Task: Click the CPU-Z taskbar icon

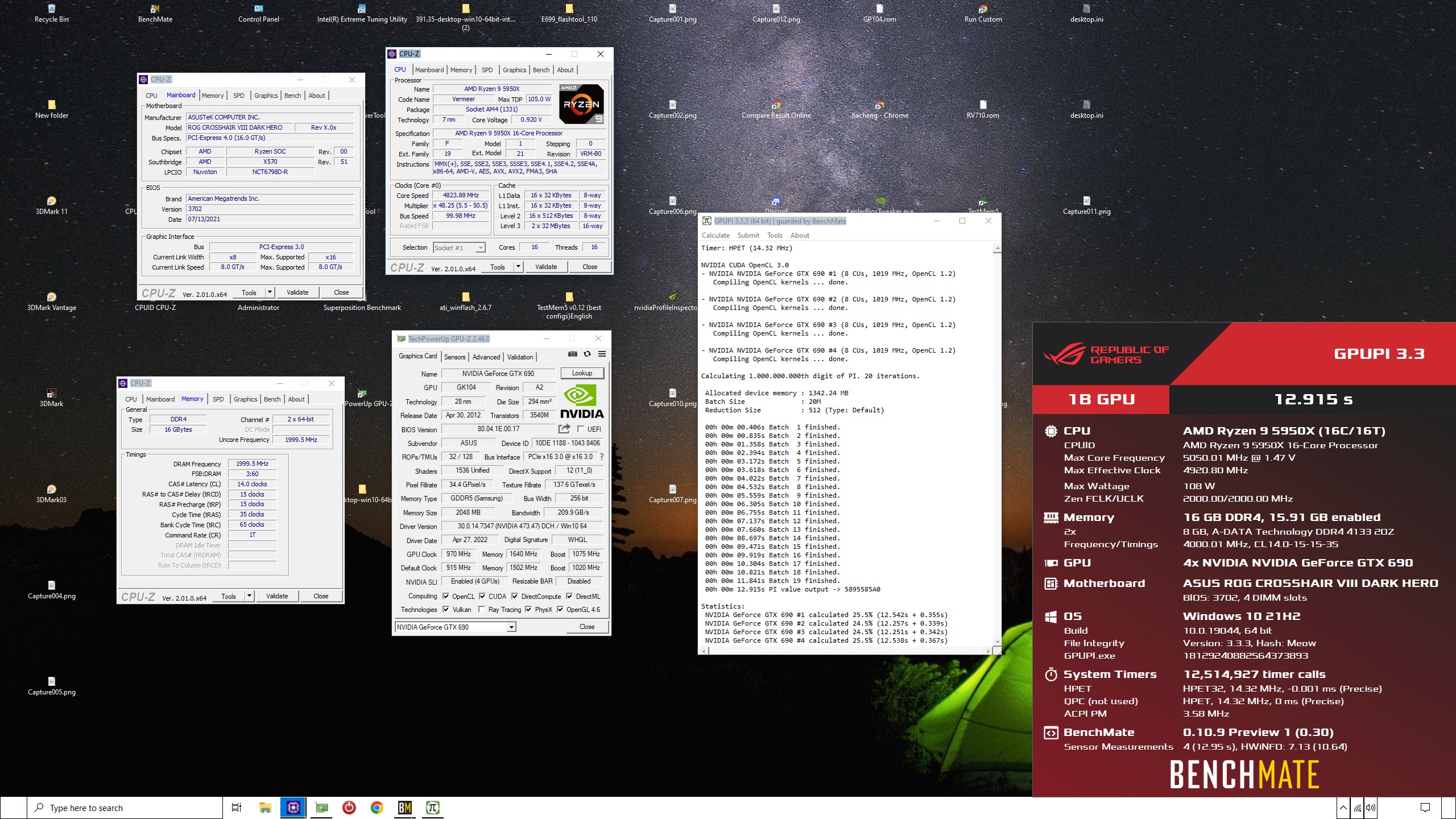Action: tap(293, 808)
